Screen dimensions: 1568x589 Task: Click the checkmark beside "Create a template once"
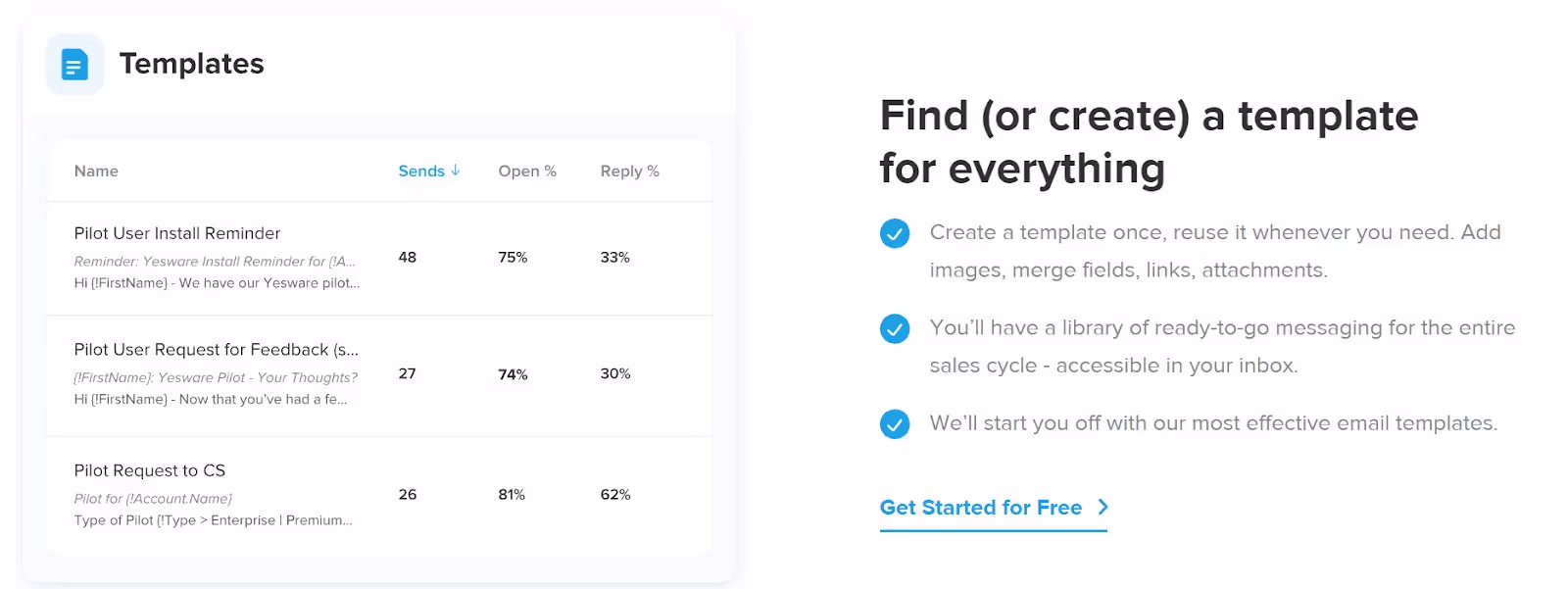(x=894, y=234)
